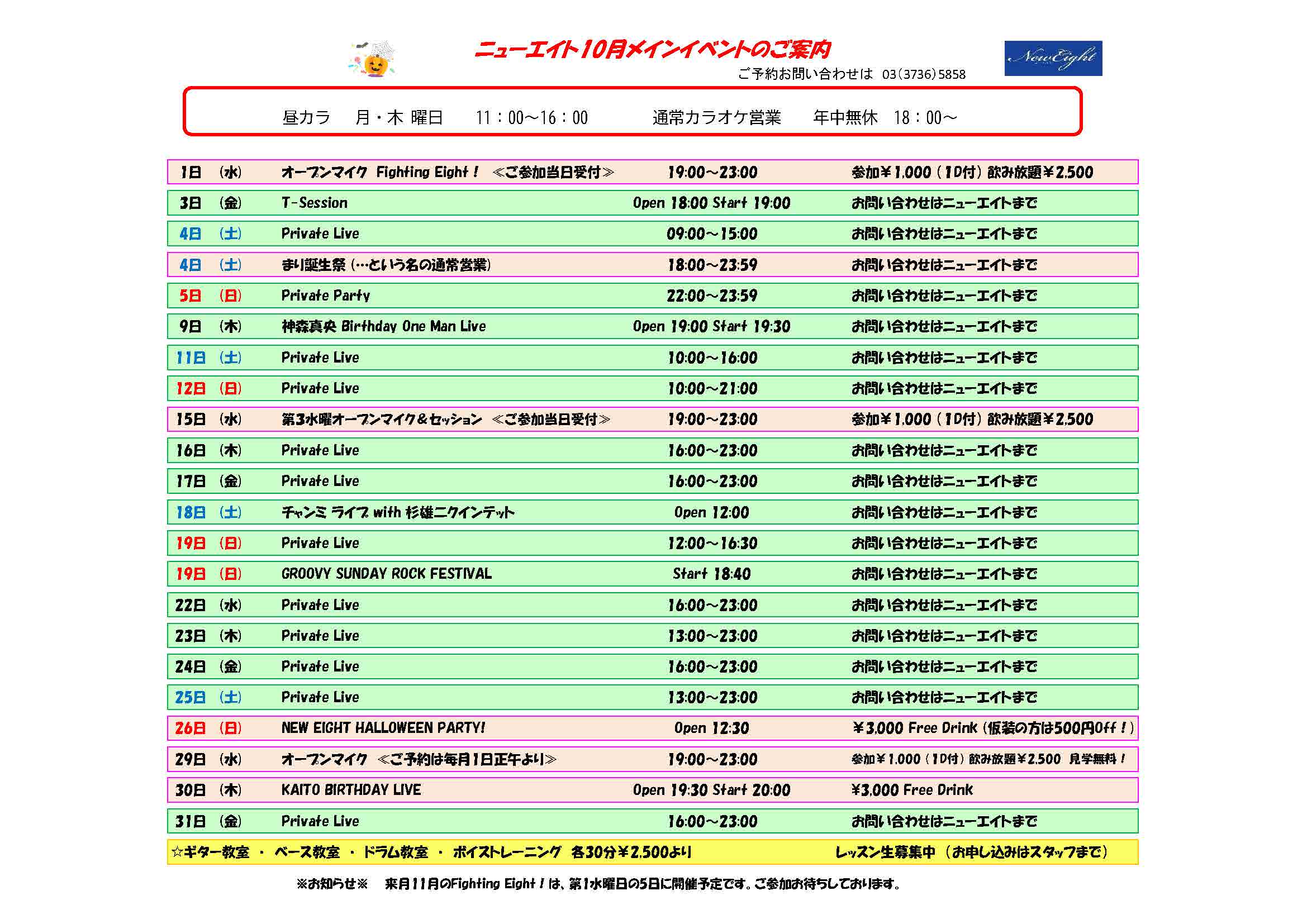Image resolution: width=1307 pixels, height=924 pixels.
Task: Open the 神森真央 Birthday One Man Live row
Action: 383,327
